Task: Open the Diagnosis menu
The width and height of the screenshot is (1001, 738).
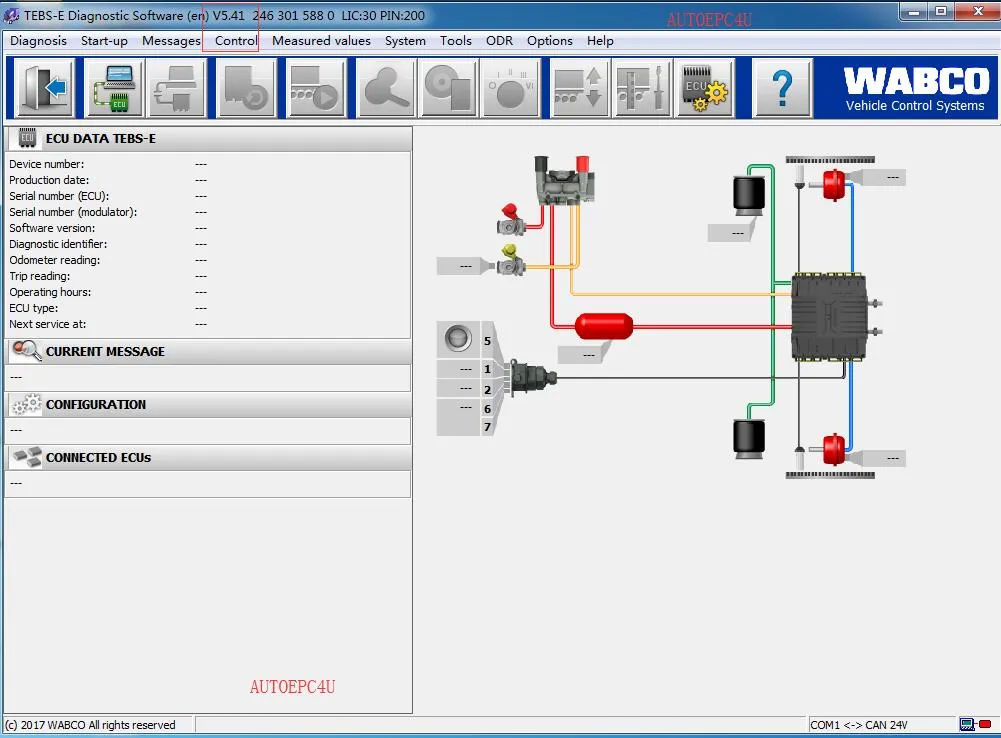Action: (38, 41)
